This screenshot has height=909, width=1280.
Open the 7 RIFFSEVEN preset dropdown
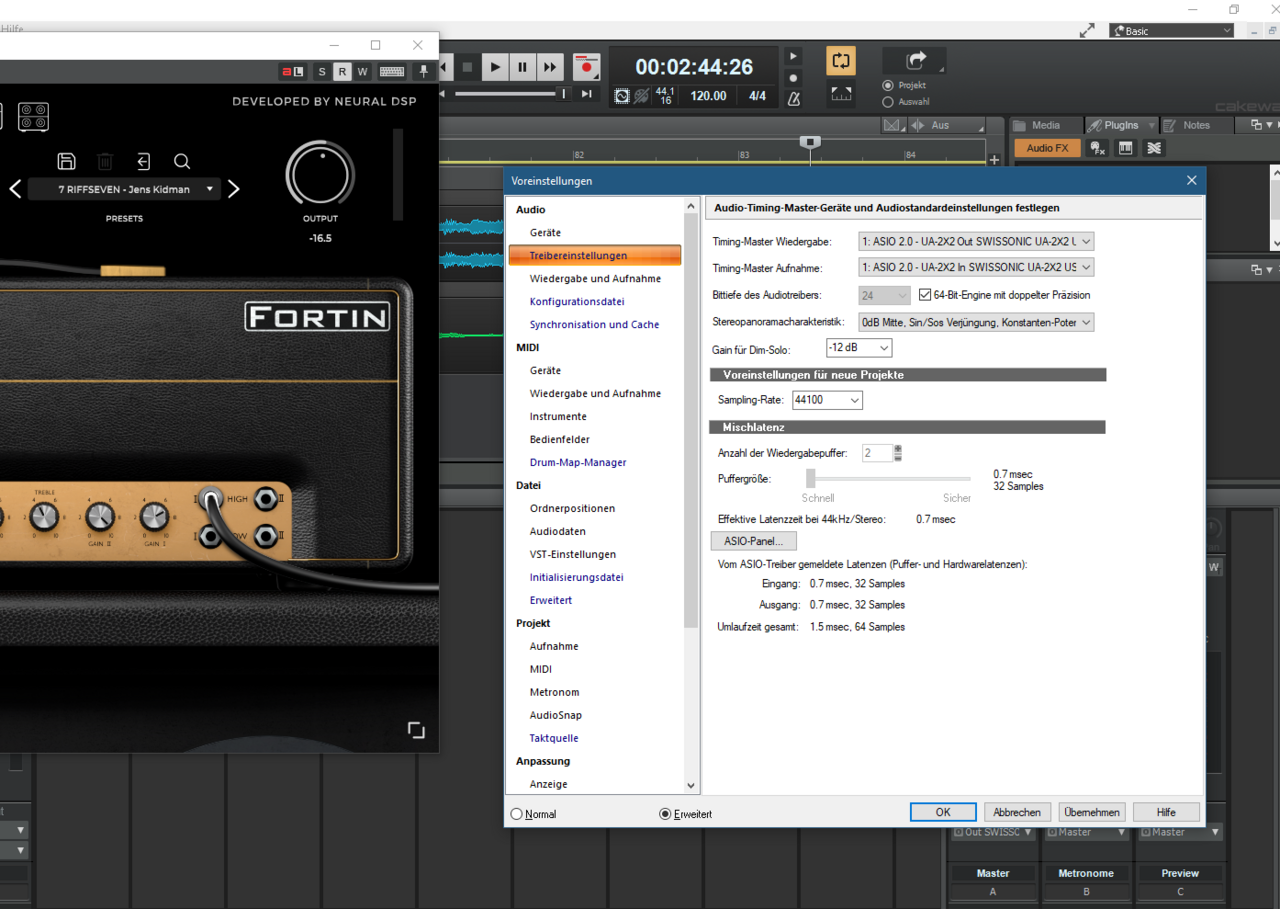click(x=124, y=189)
